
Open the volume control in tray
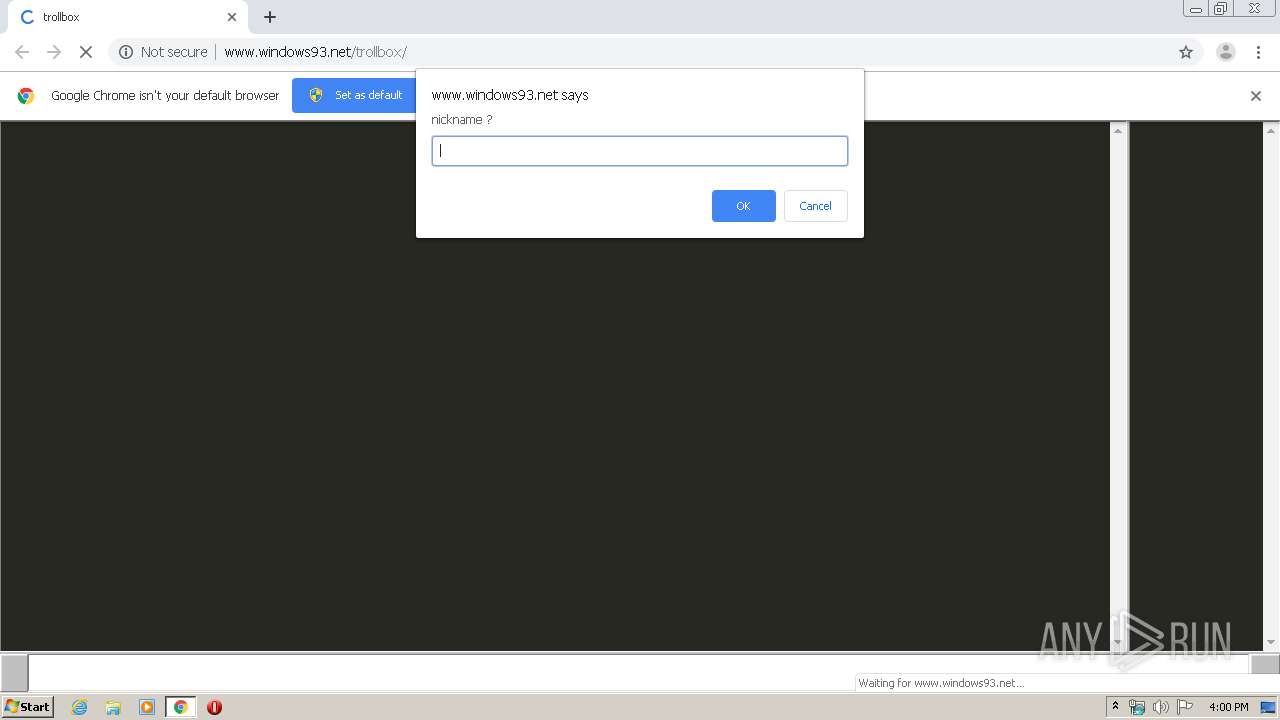[1160, 707]
